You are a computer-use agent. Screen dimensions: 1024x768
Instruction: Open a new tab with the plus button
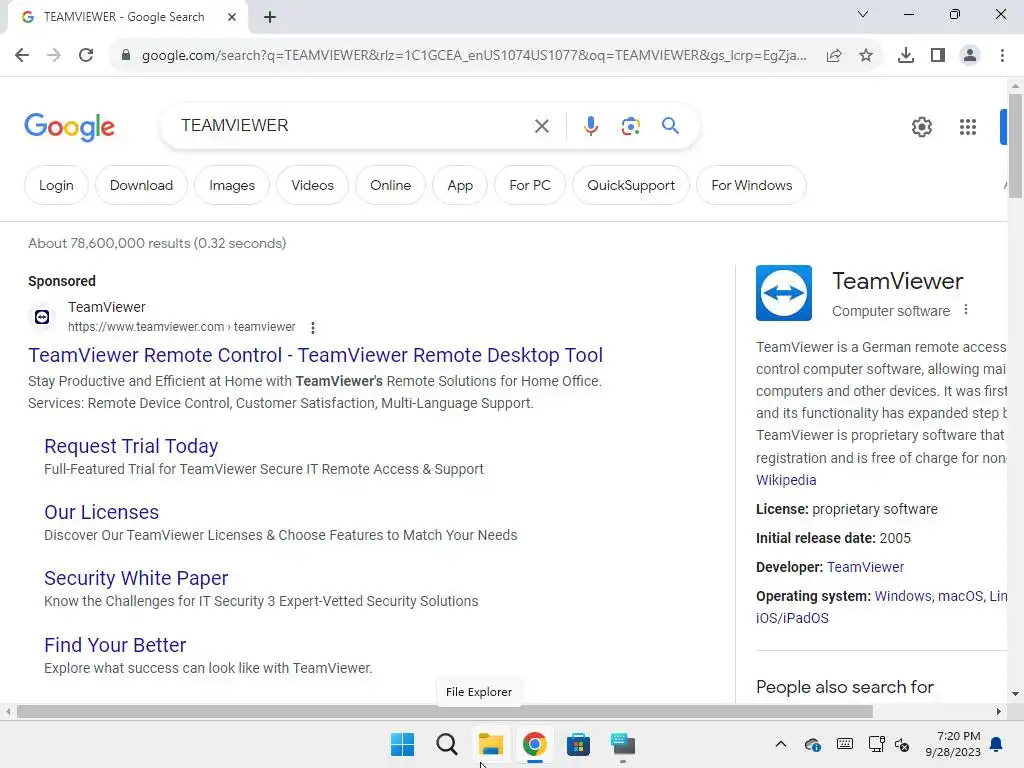pos(270,17)
